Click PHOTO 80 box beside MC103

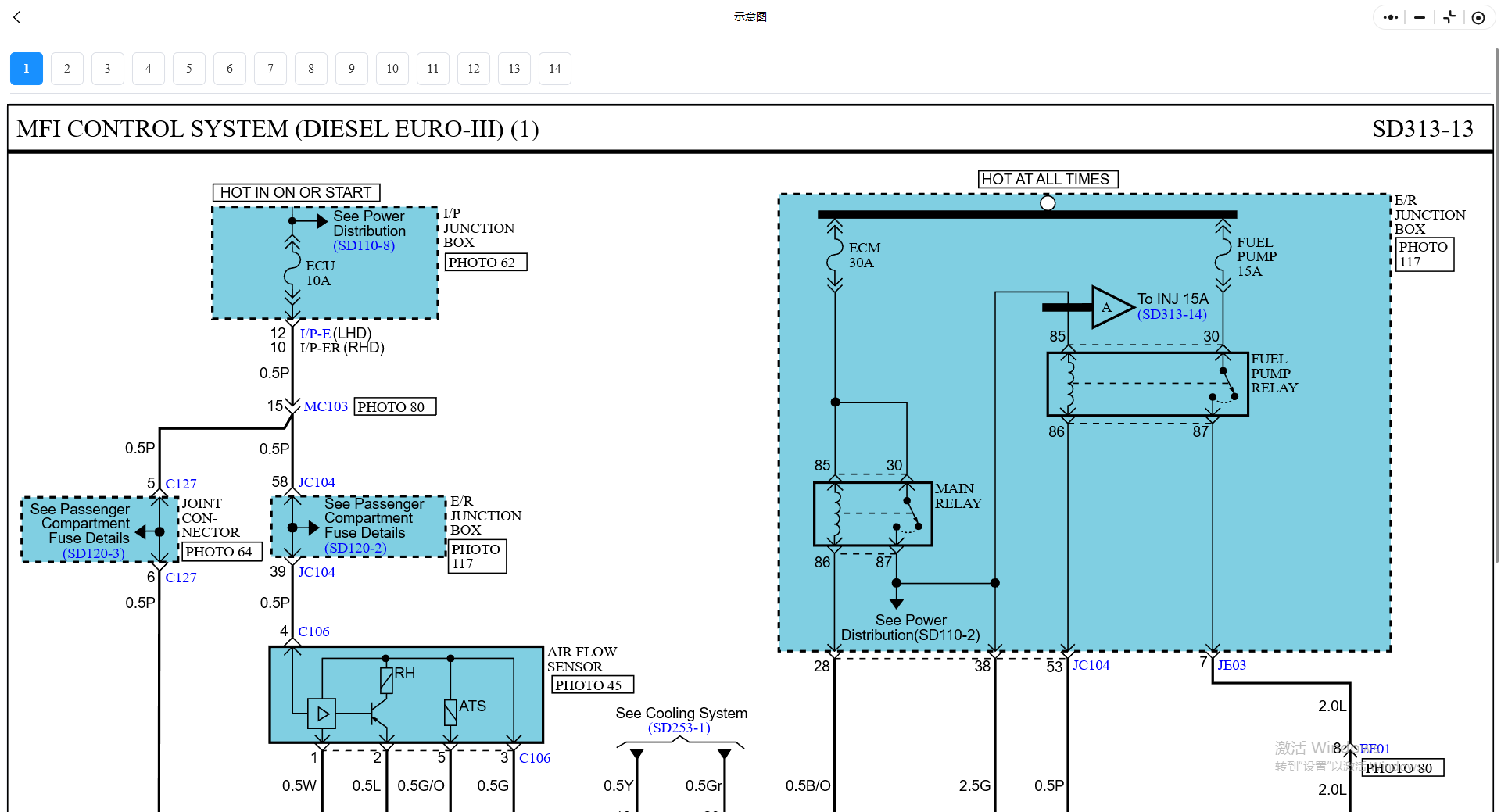pos(395,406)
